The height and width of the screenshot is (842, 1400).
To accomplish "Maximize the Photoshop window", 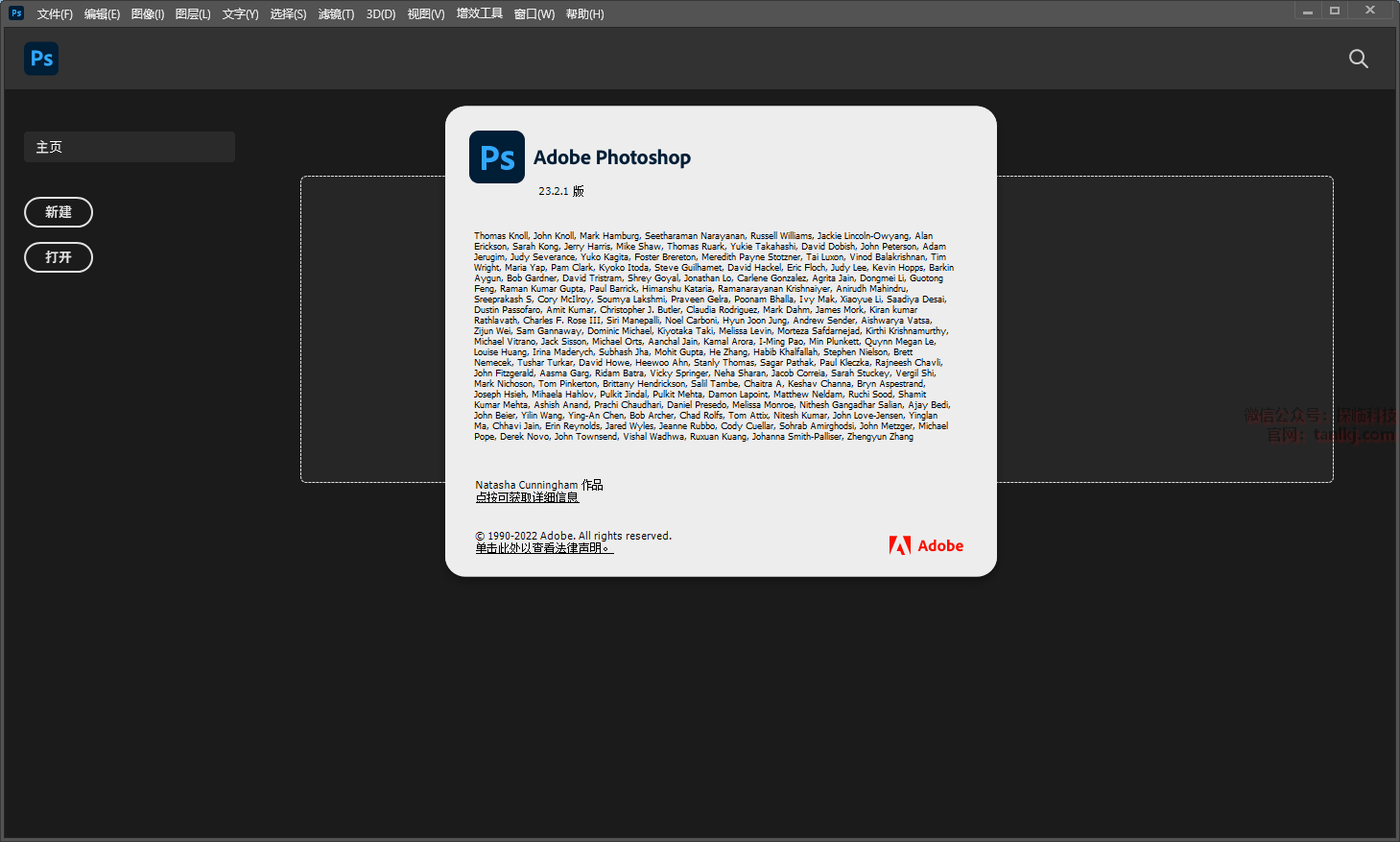I will [x=1335, y=11].
